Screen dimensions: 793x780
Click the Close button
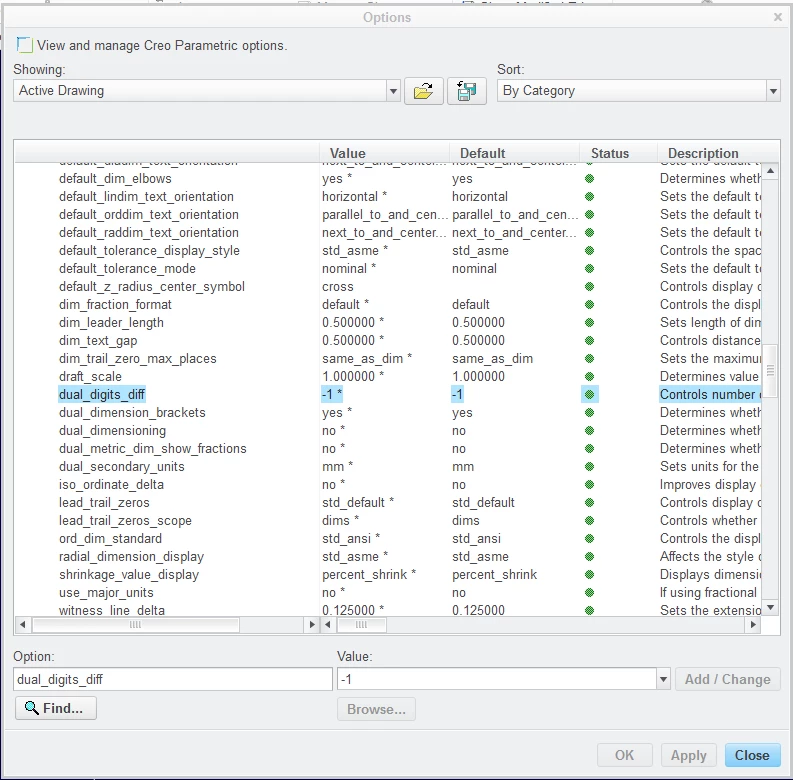pyautogui.click(x=752, y=755)
